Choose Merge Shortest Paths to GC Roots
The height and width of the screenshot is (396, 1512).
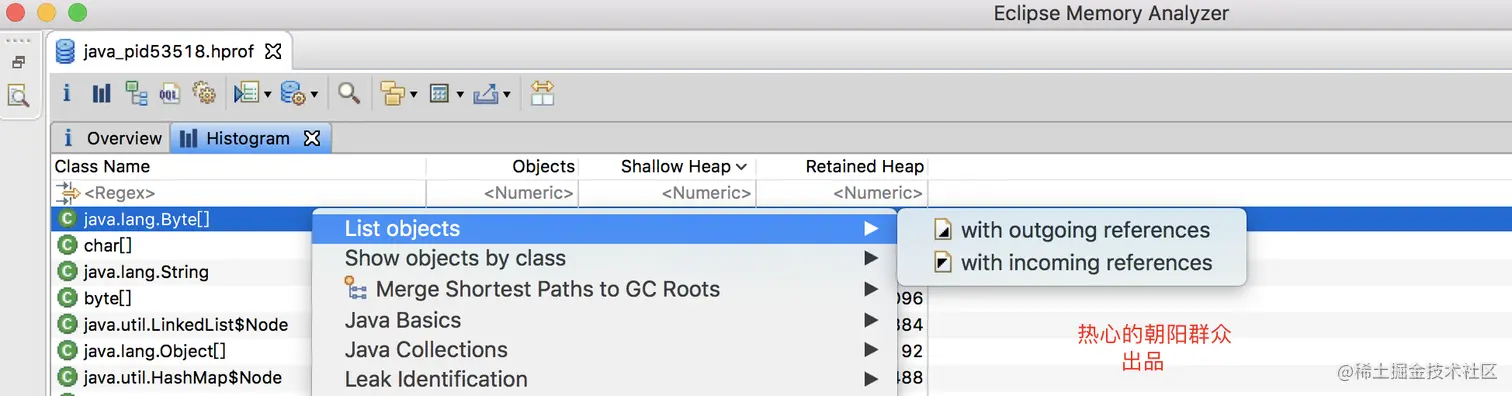tap(604, 289)
